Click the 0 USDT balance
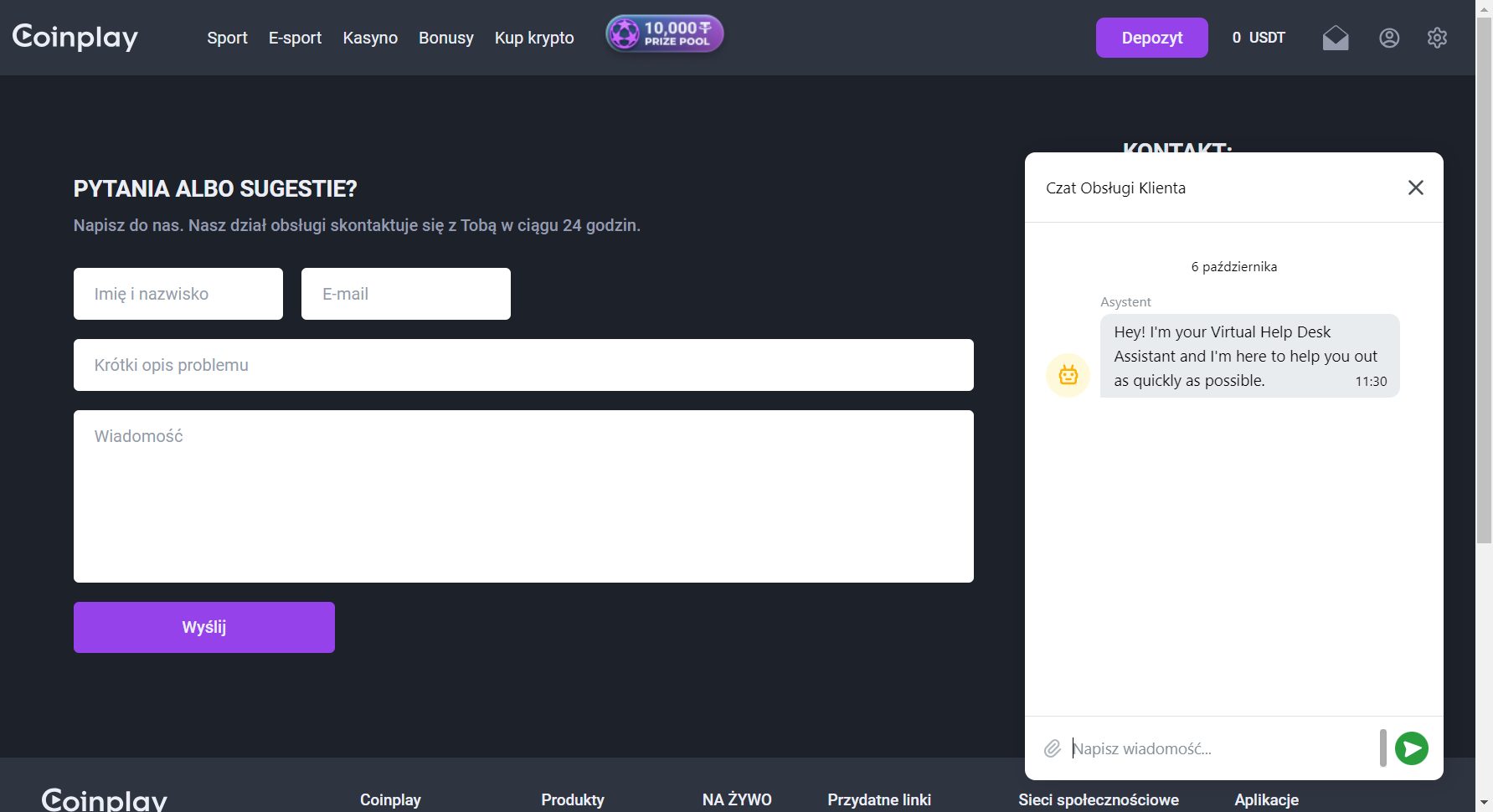1493x812 pixels. [1259, 38]
